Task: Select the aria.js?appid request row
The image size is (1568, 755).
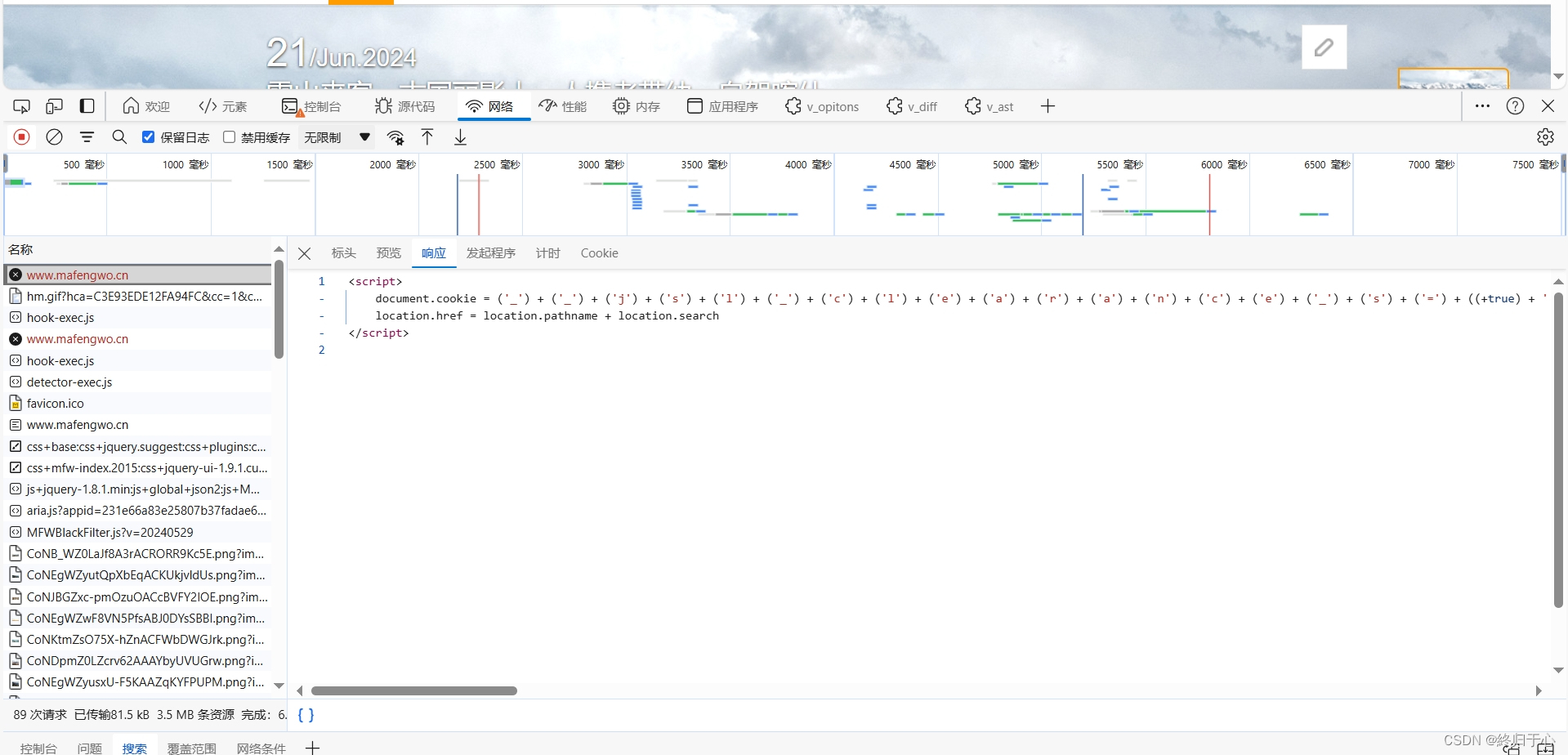Action: tap(138, 511)
